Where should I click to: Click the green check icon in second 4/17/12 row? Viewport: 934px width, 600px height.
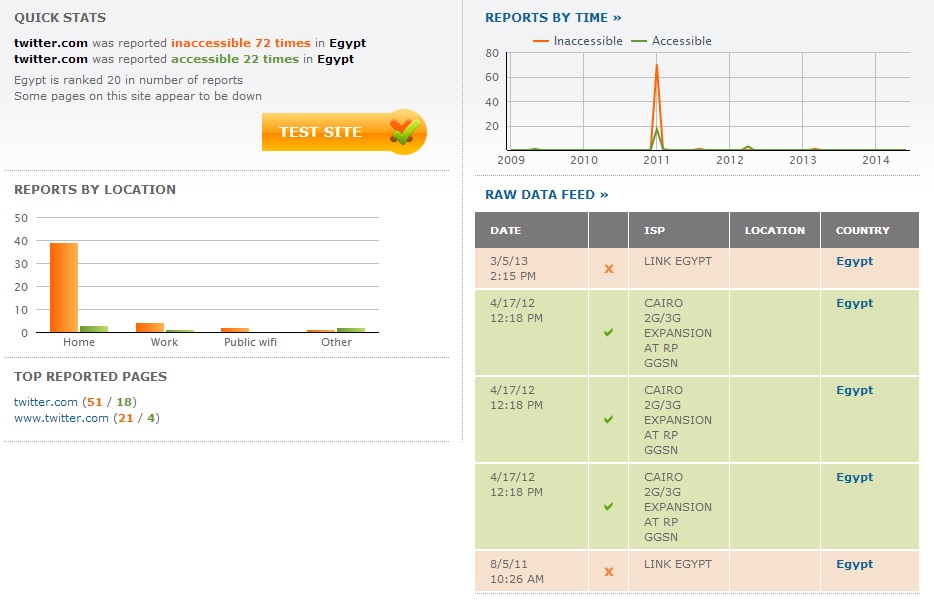coord(608,419)
